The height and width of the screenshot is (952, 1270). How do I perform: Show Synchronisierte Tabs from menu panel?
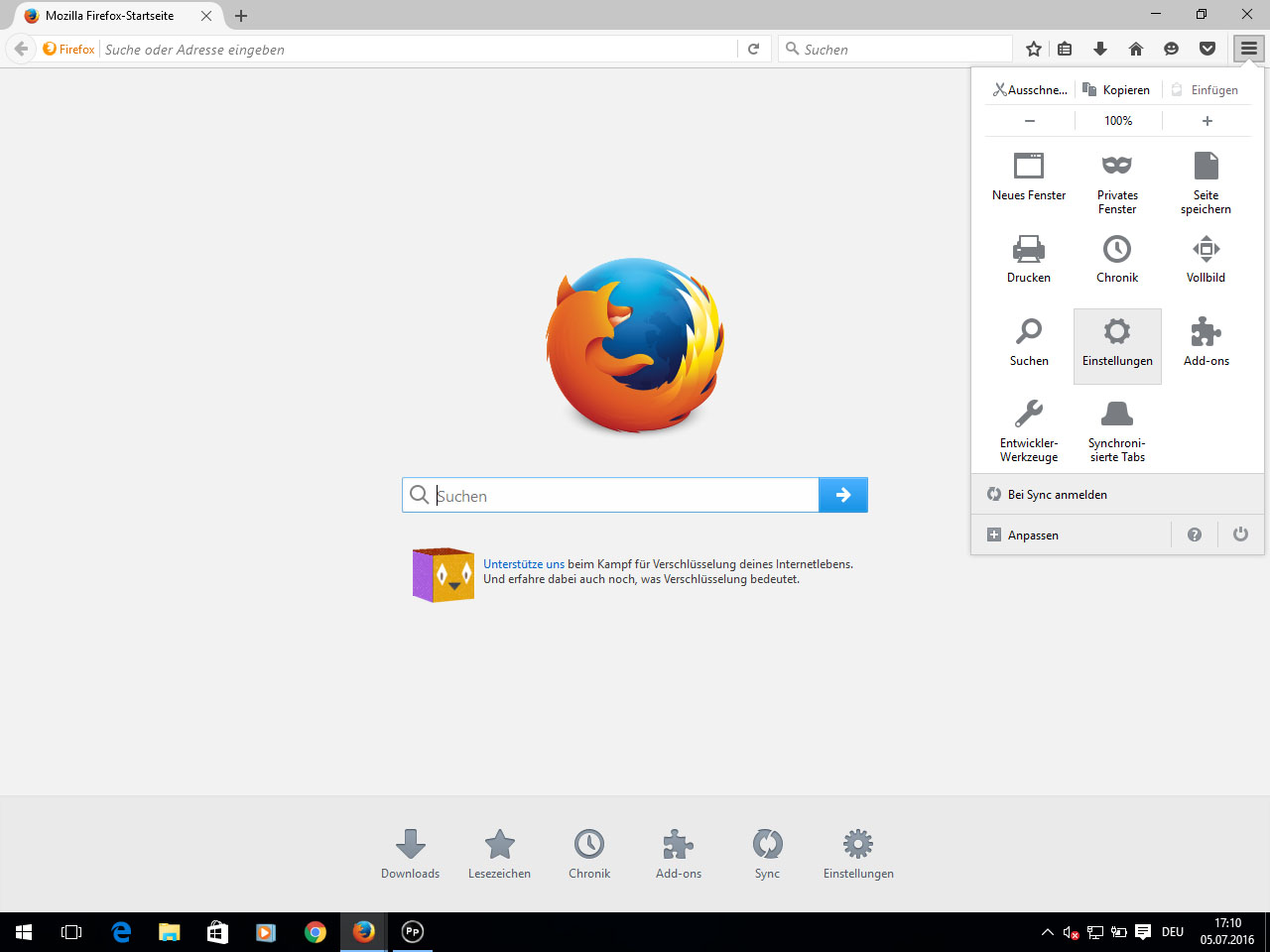[x=1117, y=430]
